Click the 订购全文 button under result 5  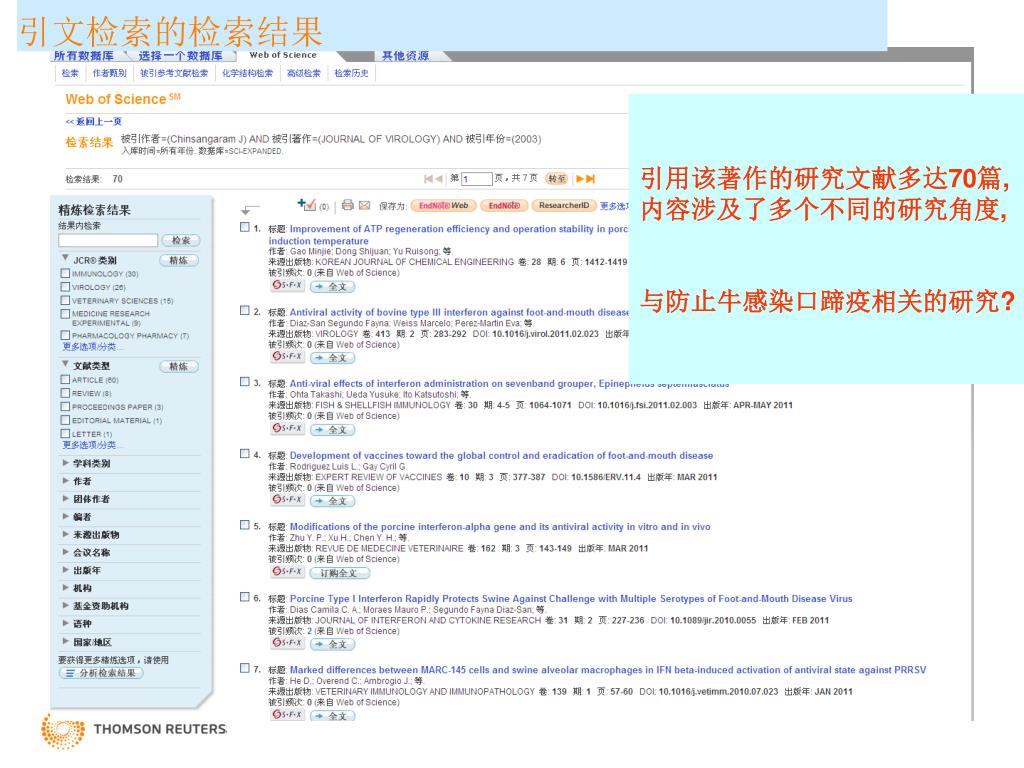click(x=340, y=573)
